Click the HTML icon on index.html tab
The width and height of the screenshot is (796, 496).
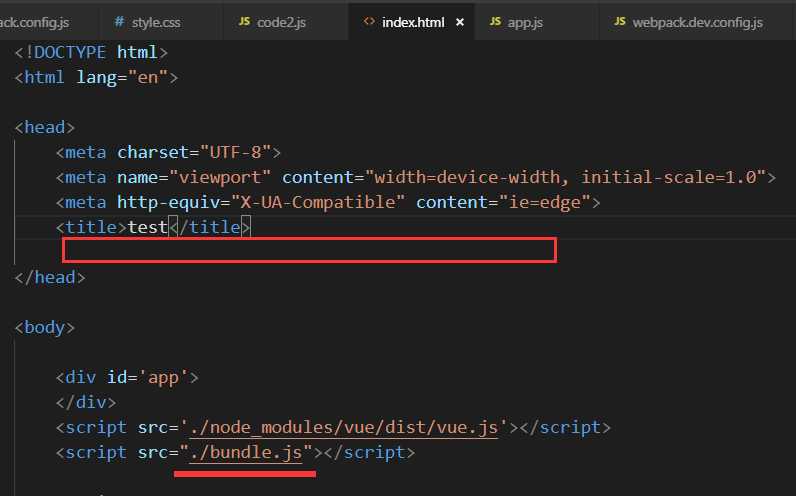(369, 21)
